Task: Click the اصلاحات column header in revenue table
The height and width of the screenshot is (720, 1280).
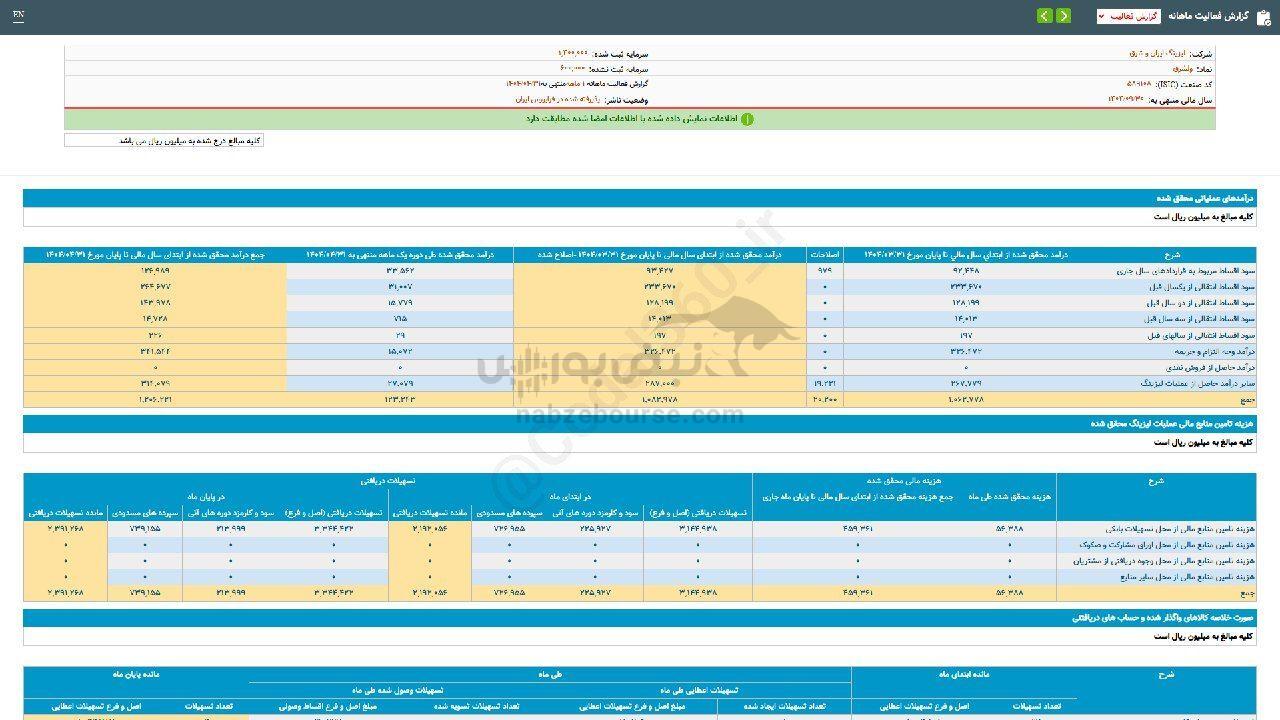Action: click(824, 255)
